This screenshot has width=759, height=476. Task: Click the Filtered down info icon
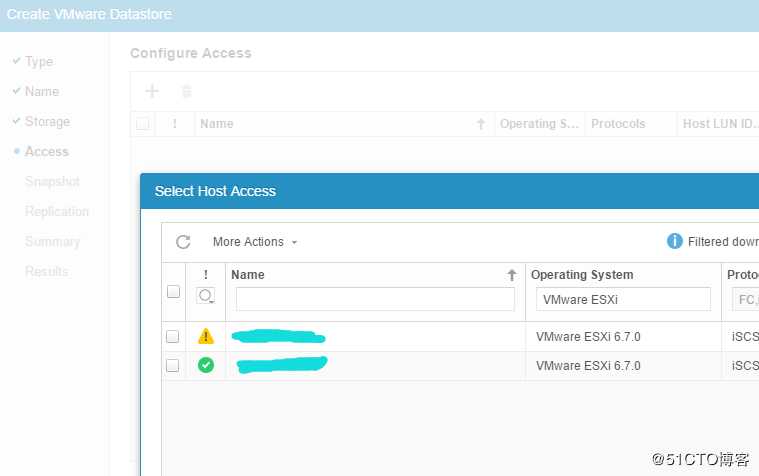click(x=674, y=241)
